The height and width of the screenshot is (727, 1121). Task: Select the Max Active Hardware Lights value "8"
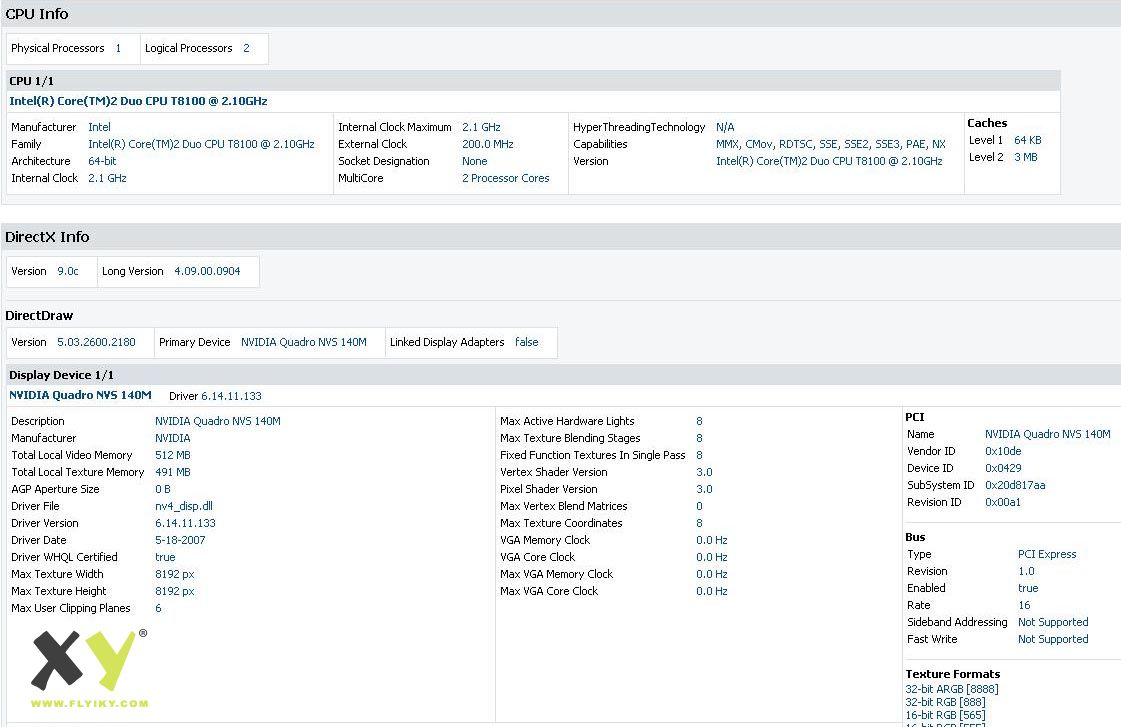pos(699,422)
